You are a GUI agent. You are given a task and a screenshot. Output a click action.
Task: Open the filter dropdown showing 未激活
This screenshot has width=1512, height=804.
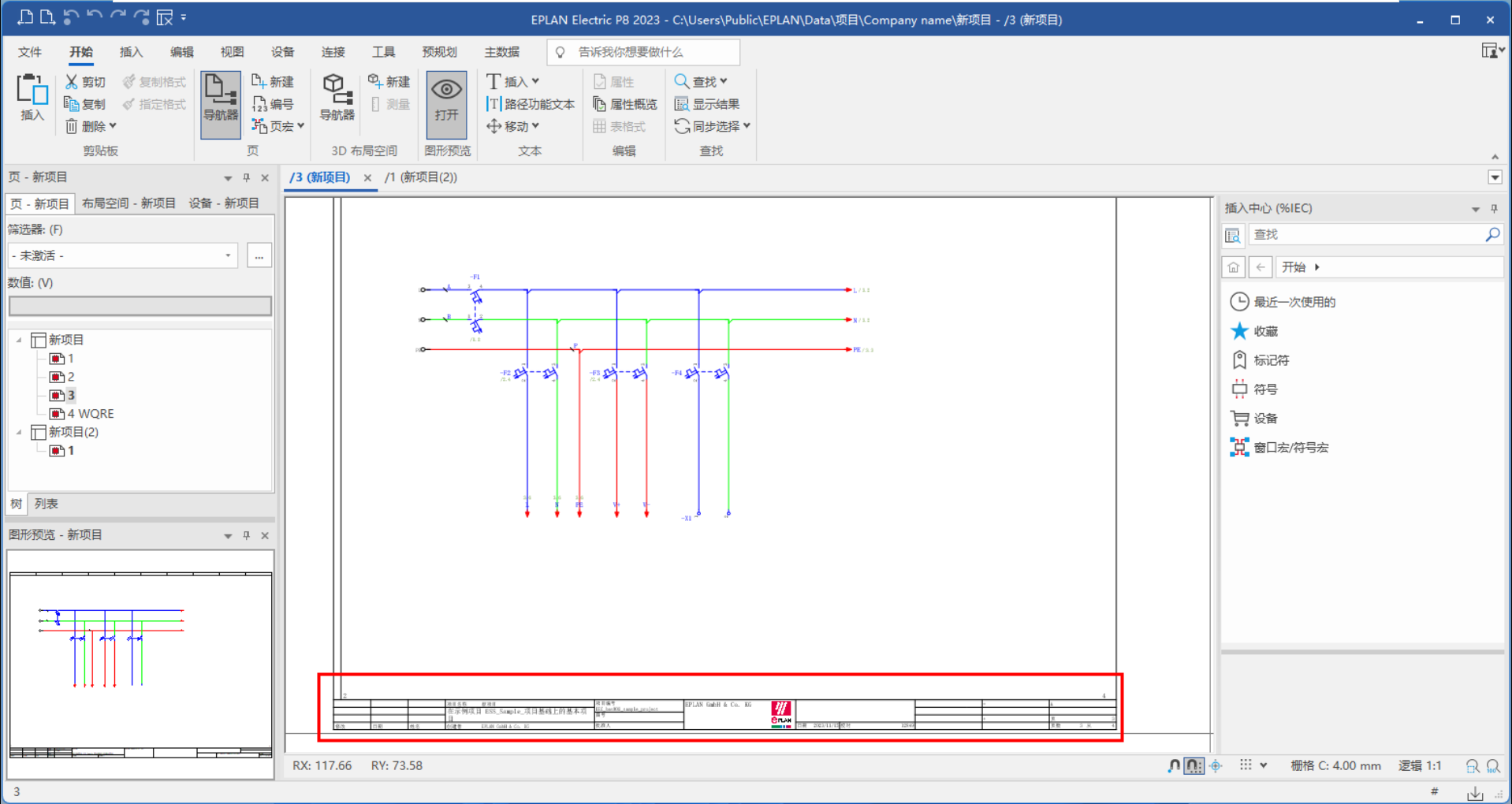(122, 255)
